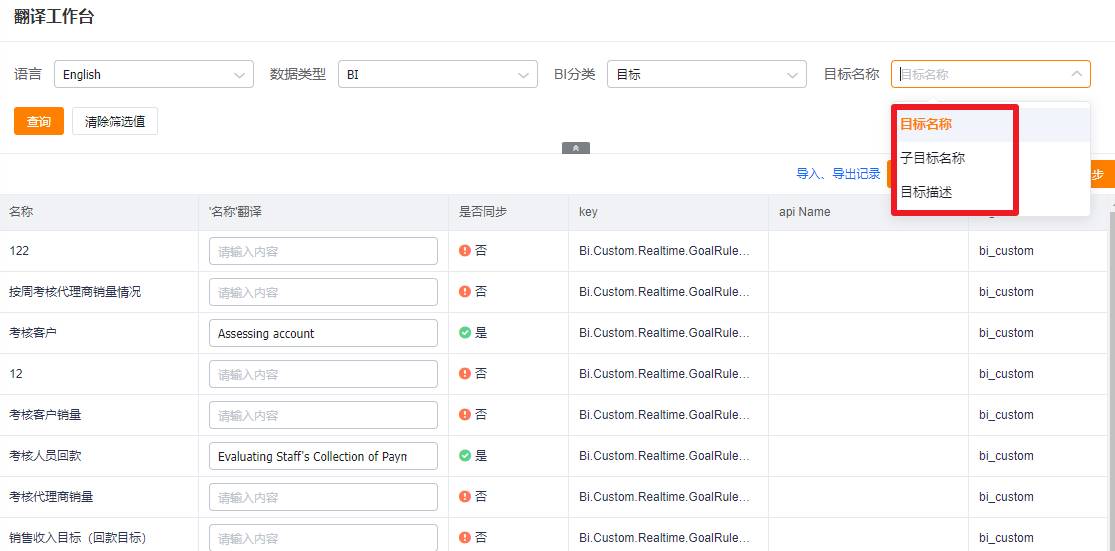Image resolution: width=1115 pixels, height=551 pixels.
Task: Click the 翻译工作台 page title
Action: pos(54,17)
